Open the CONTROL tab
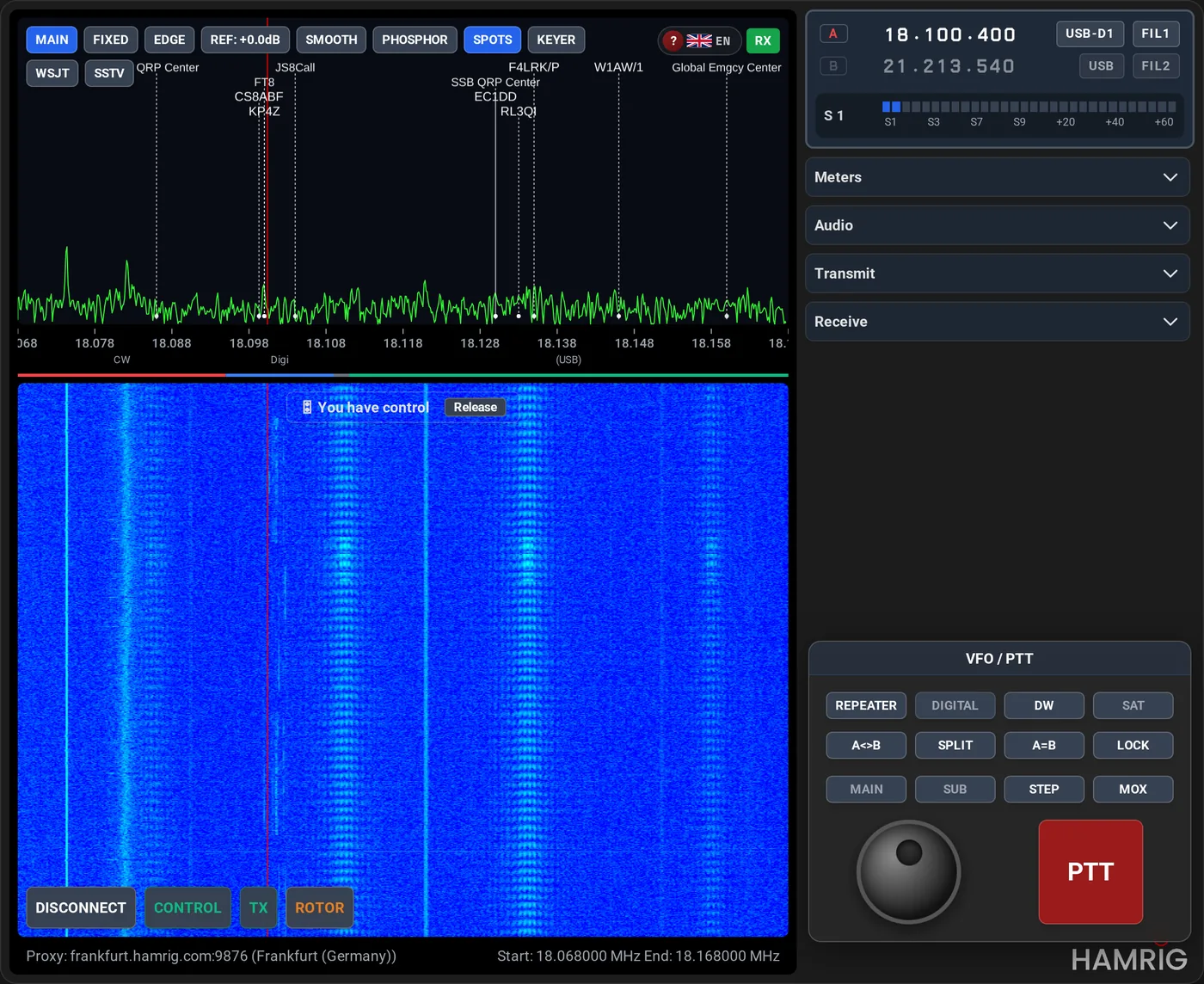 click(187, 907)
